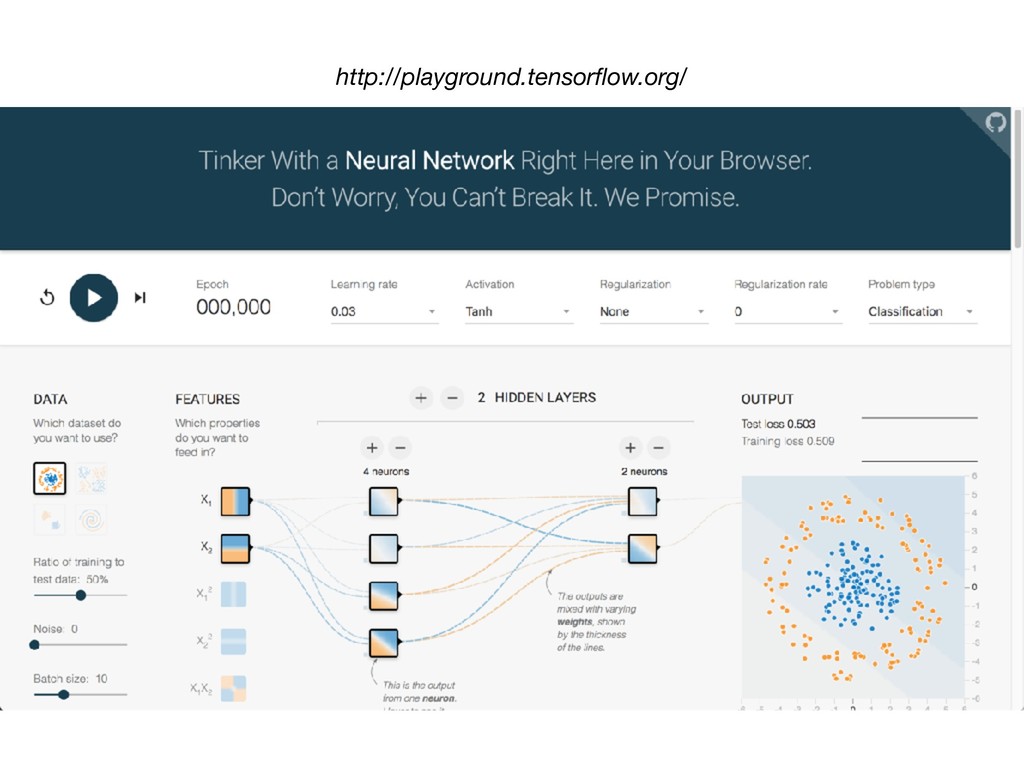
Task: Click the DATA heading
Action: click(x=50, y=399)
